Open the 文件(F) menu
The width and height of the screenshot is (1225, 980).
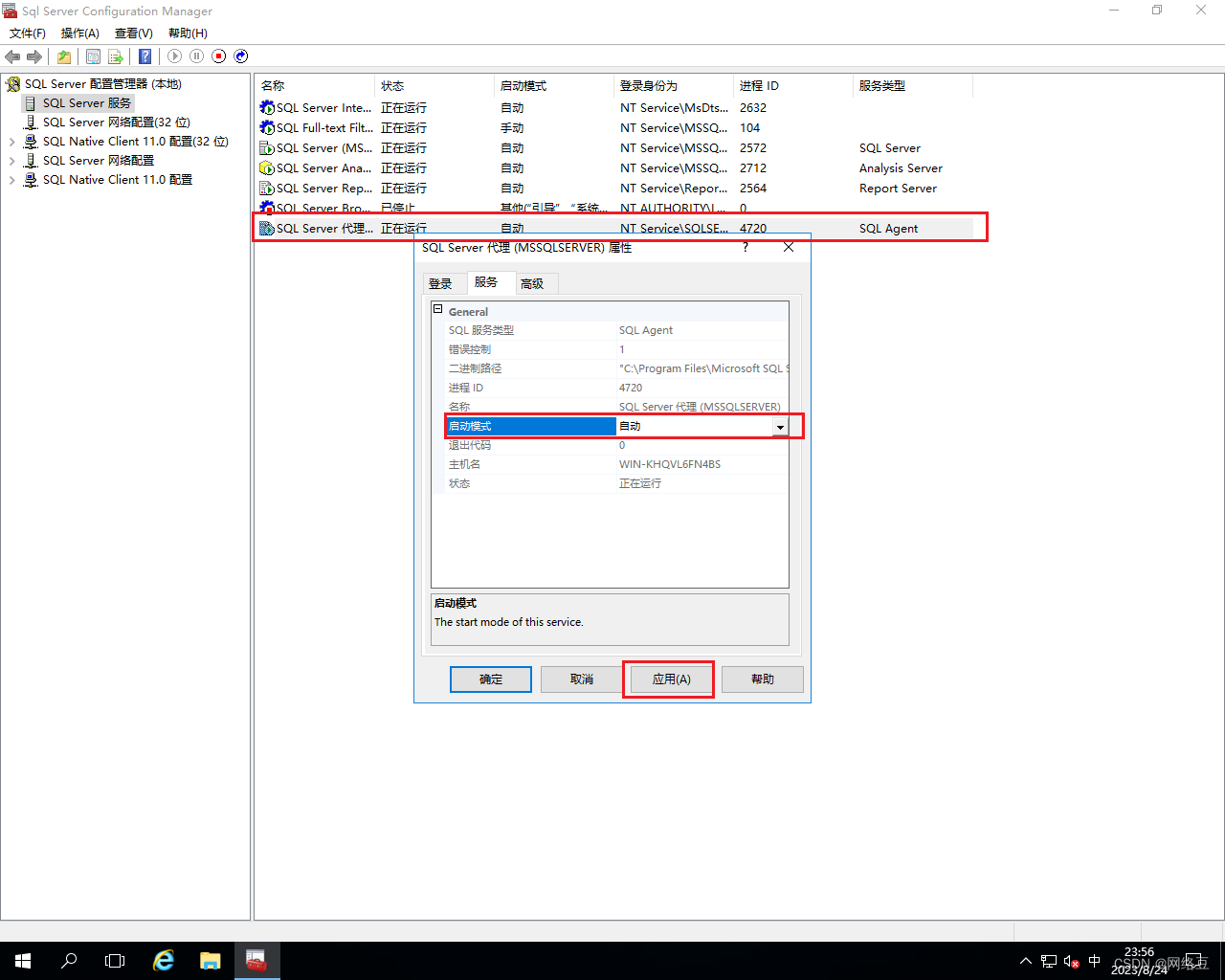point(28,33)
